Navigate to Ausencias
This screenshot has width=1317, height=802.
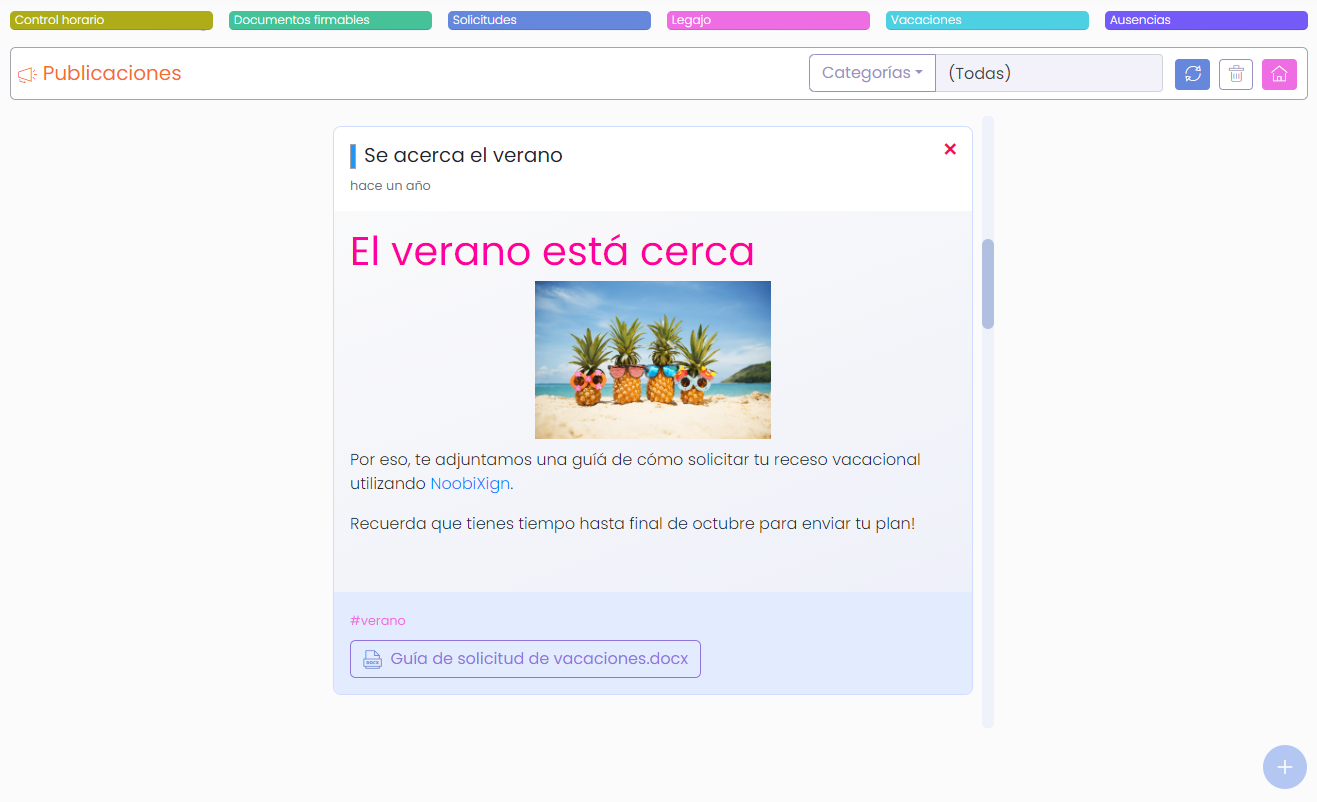[x=1205, y=19]
